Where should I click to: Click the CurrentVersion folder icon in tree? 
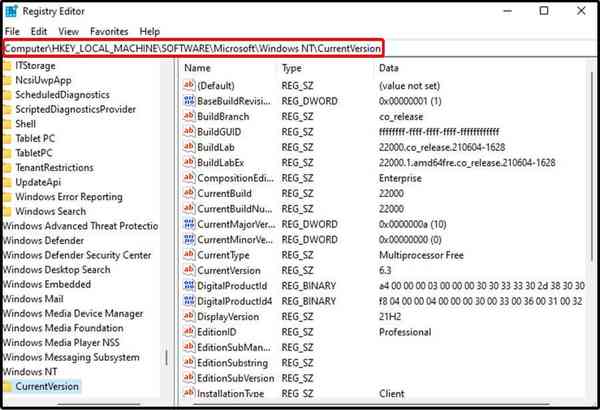click(x=8, y=387)
